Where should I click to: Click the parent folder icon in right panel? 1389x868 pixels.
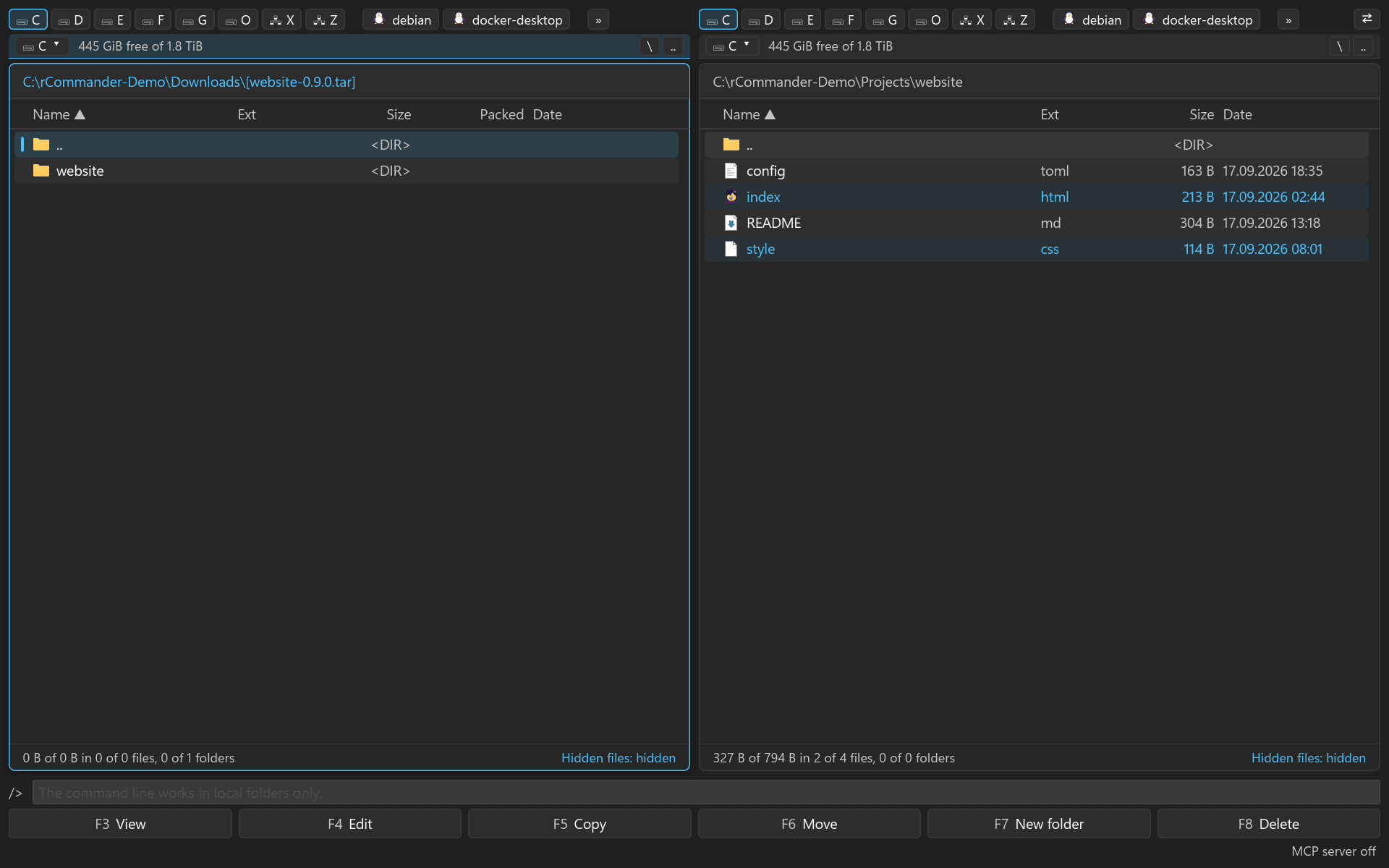tap(731, 145)
